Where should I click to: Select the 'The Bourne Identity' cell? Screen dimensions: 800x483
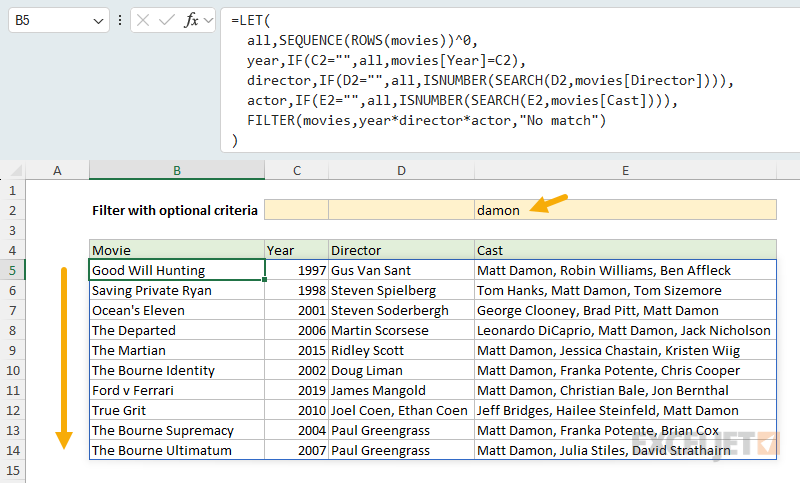(177, 370)
